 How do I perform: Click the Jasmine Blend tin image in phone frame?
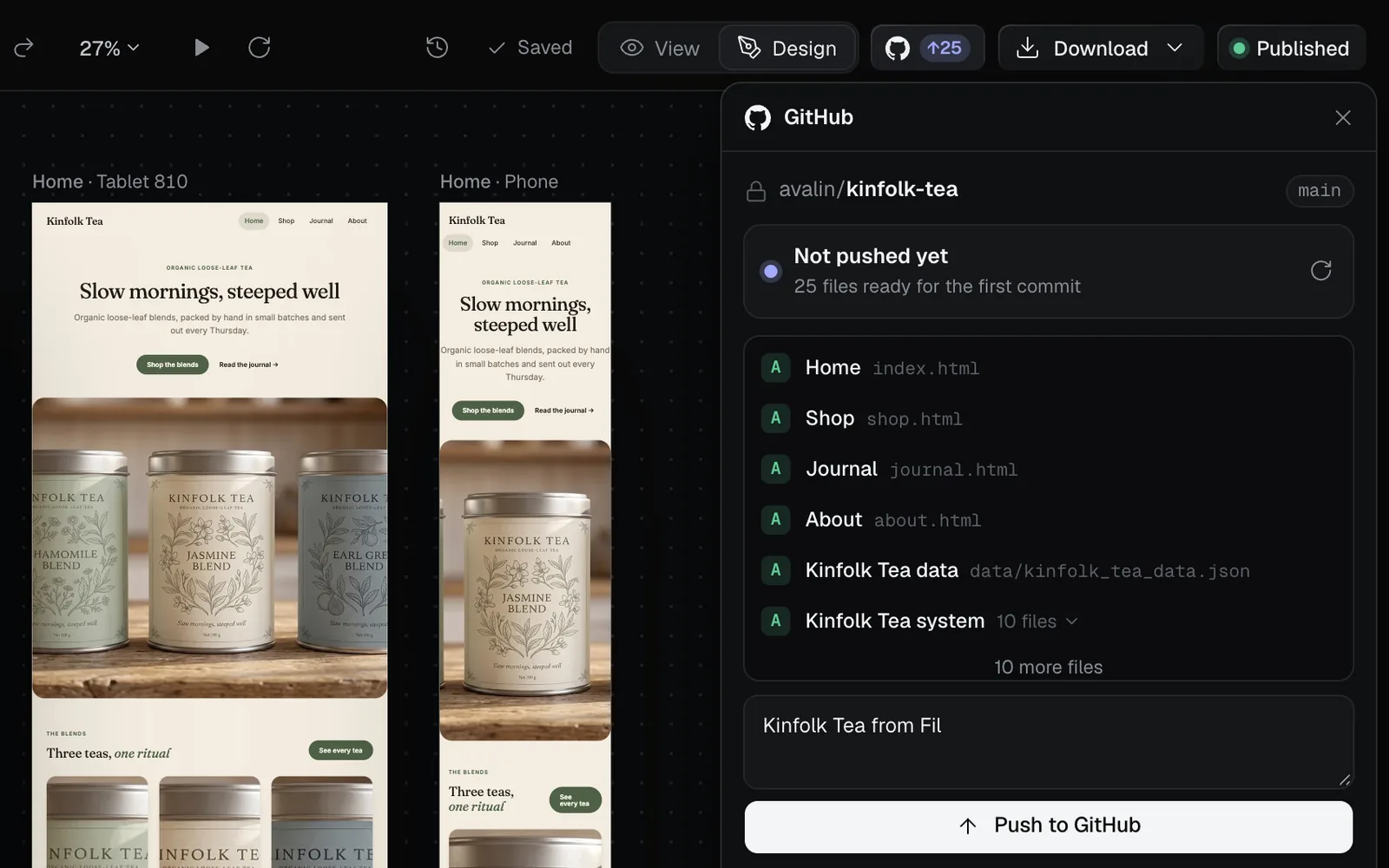click(525, 590)
